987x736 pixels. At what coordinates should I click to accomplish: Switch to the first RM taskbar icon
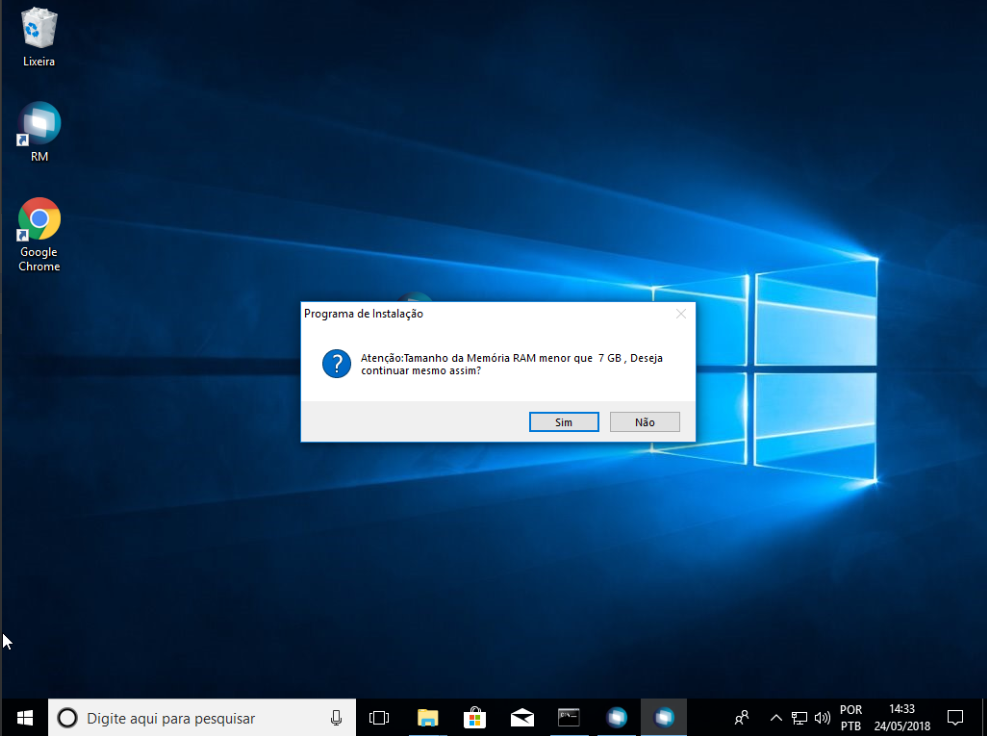tap(616, 718)
